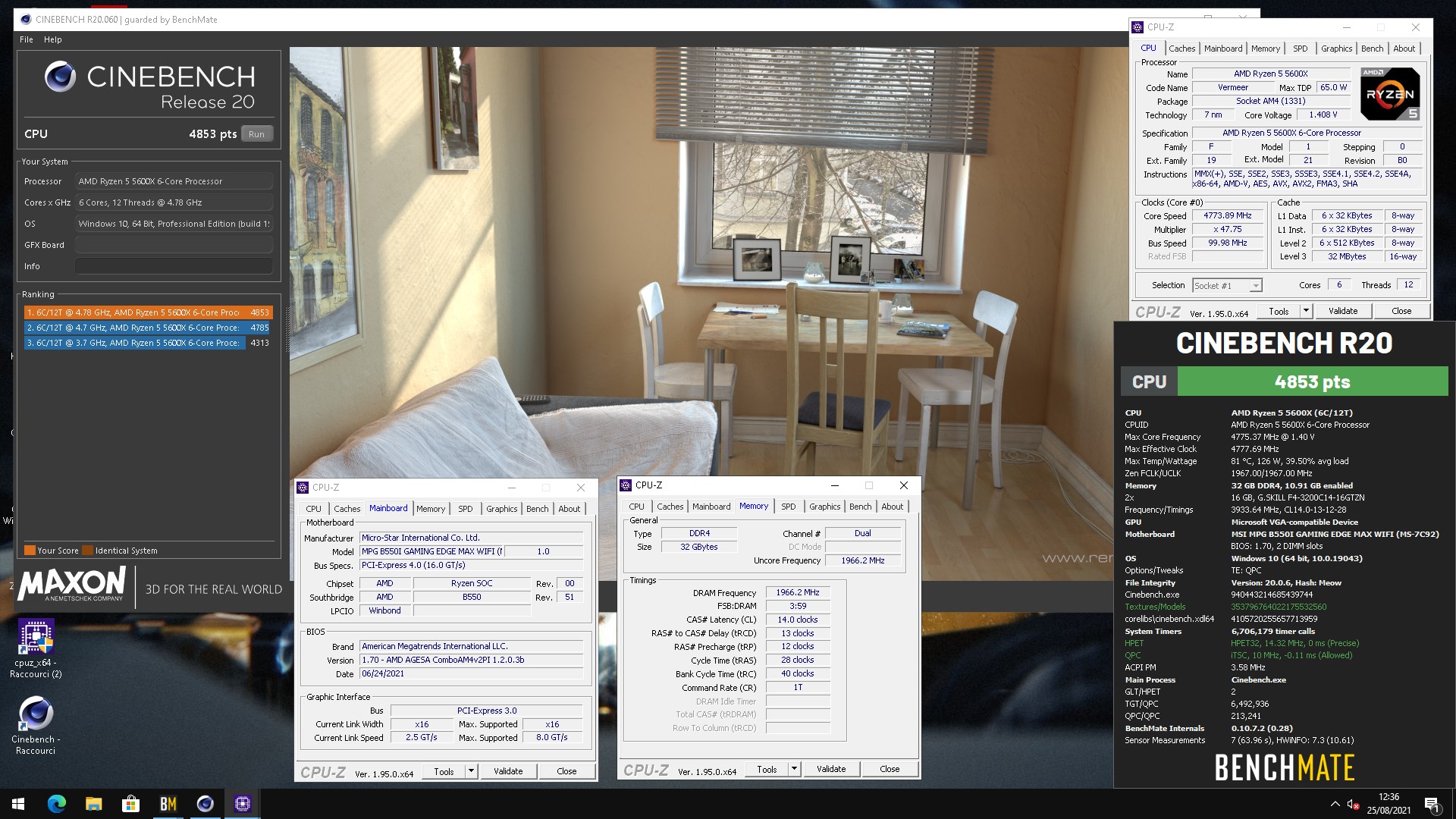Click the empty Info field in Cinebench
Image resolution: width=1456 pixels, height=819 pixels.
click(174, 266)
